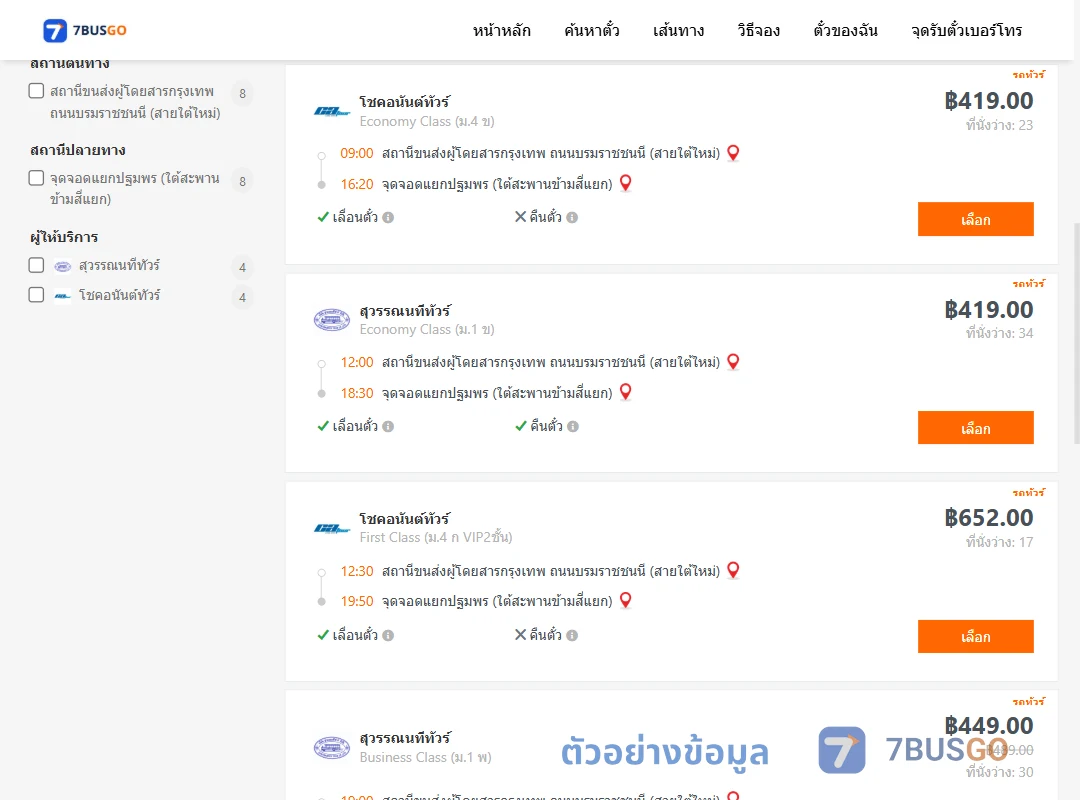Check the โชคอนันต์ทัวร์ operator filter
1080x800 pixels.
coord(37,295)
